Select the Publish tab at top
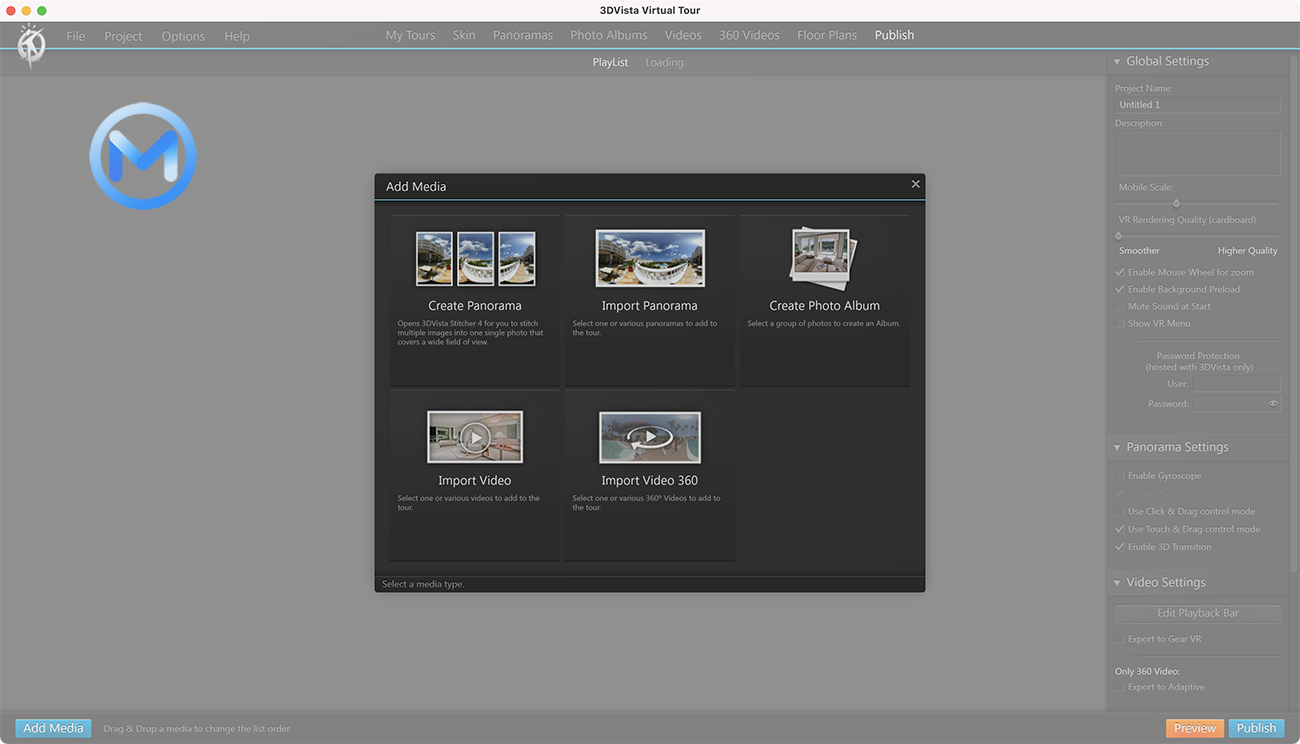The image size is (1300, 744). click(894, 35)
